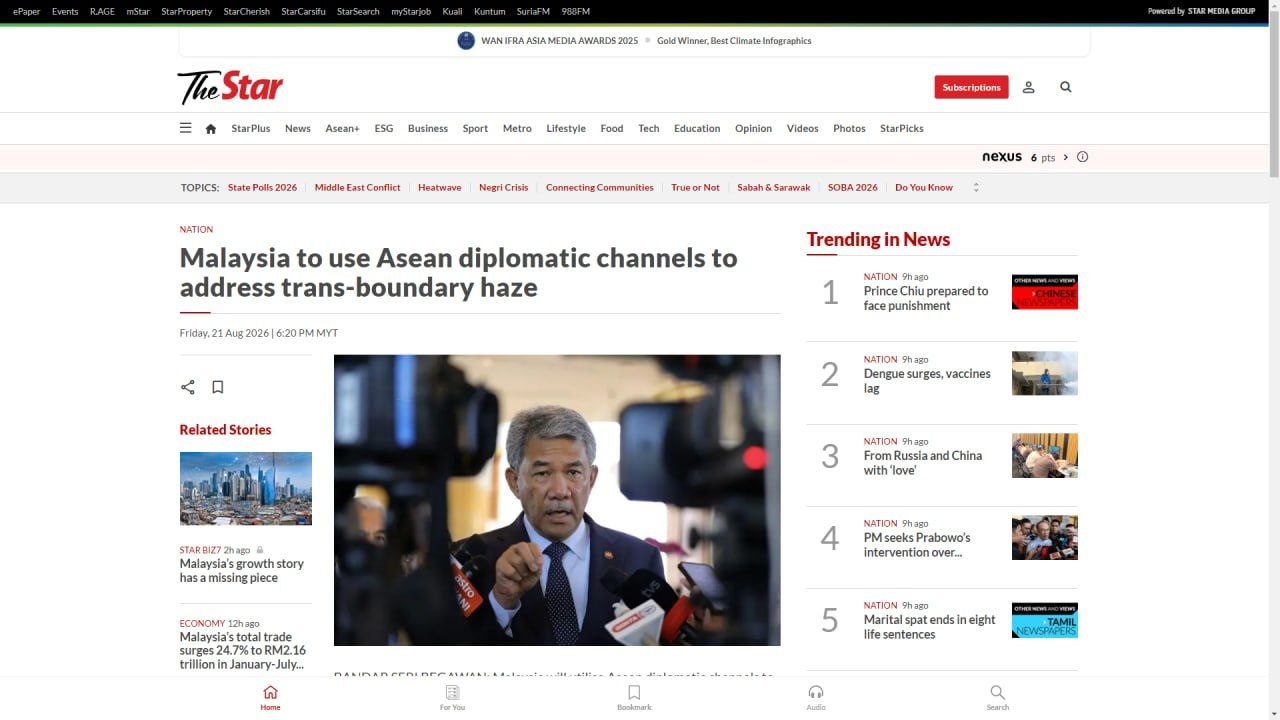The width and height of the screenshot is (1280, 720).
Task: Expand nexus points chevron
Action: click(x=1066, y=157)
